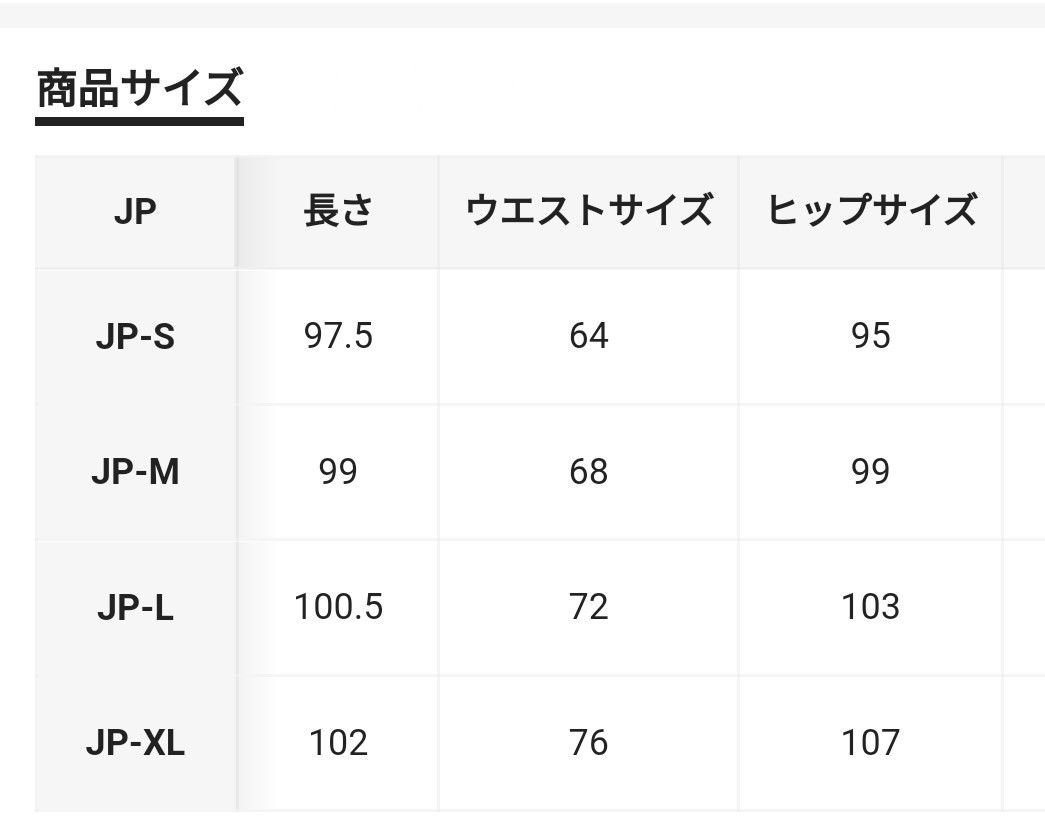Select the JP-M hip cell 99
The height and width of the screenshot is (833, 1045).
[871, 472]
